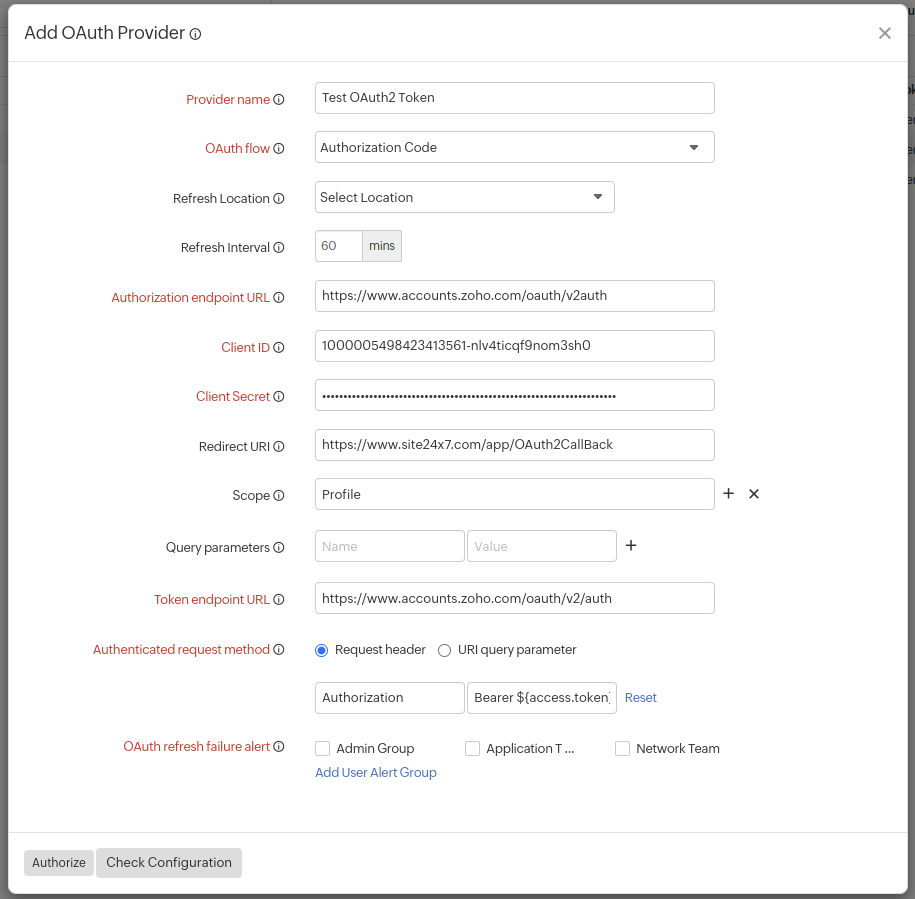Click the Client ID info icon
This screenshot has width=915, height=899.
[x=280, y=347]
